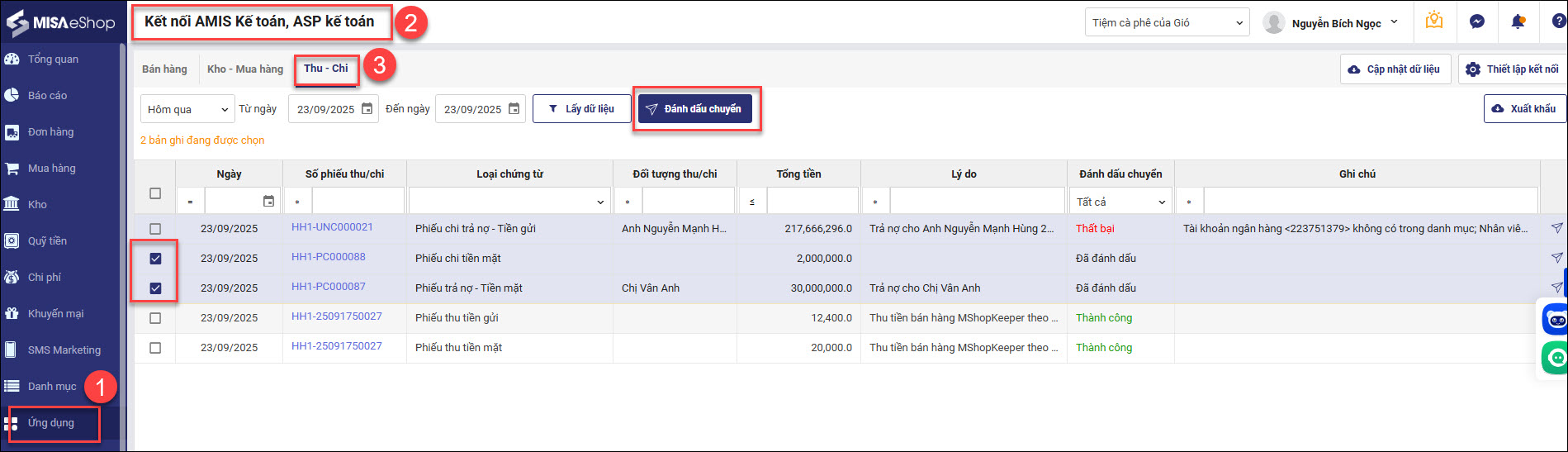Click the send icon on HH1-UNC000021 row
Viewport: 1568px width, 452px height.
(1556, 228)
